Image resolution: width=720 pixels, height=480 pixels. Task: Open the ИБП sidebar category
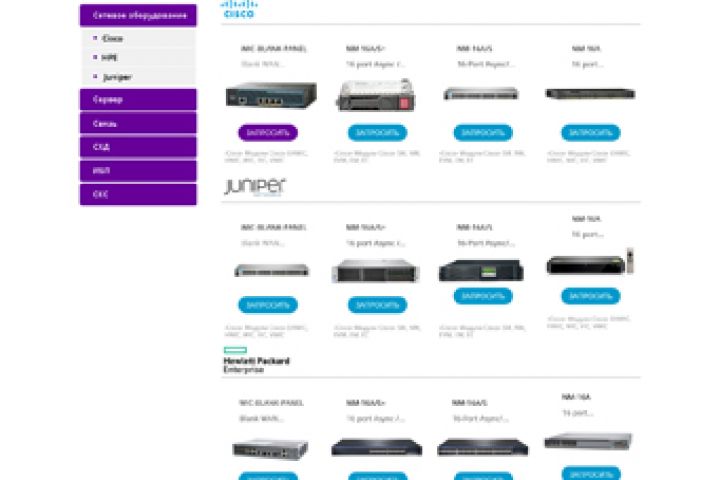click(x=138, y=171)
